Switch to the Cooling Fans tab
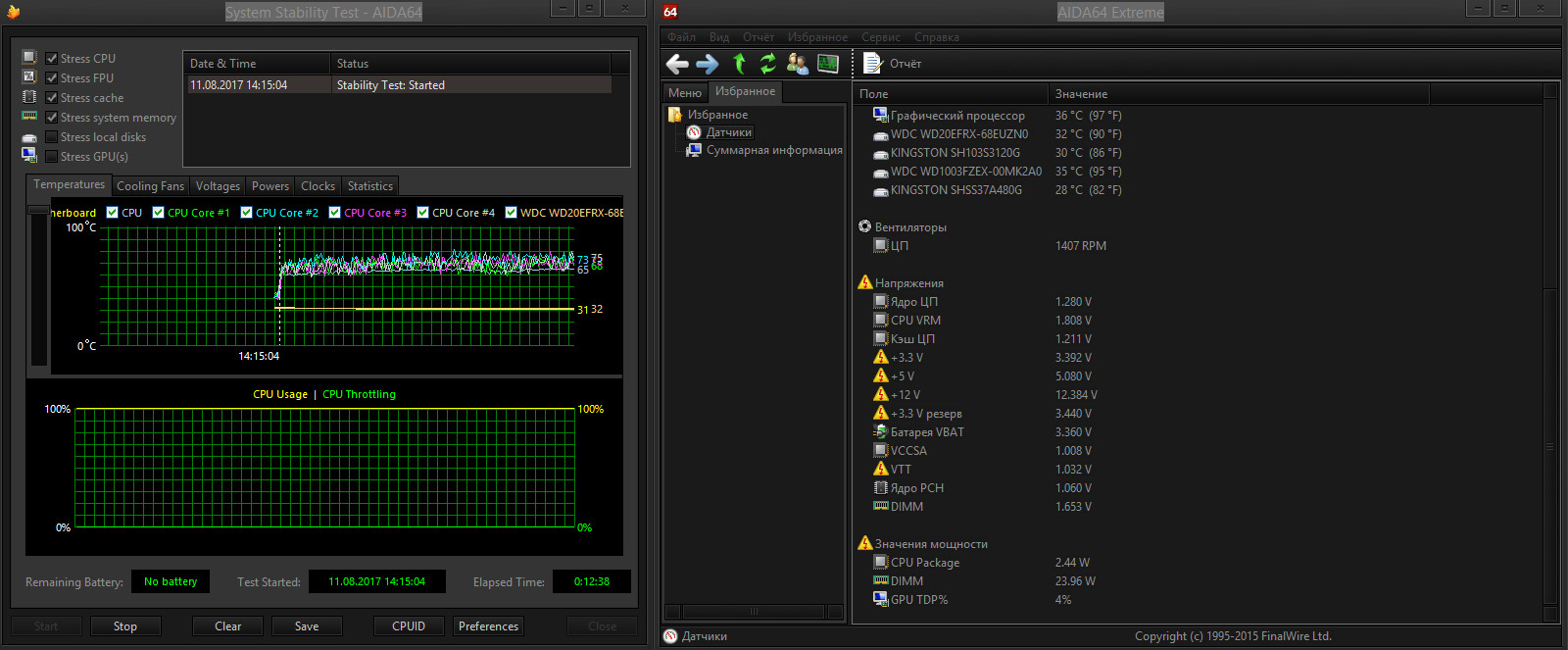 coord(150,185)
